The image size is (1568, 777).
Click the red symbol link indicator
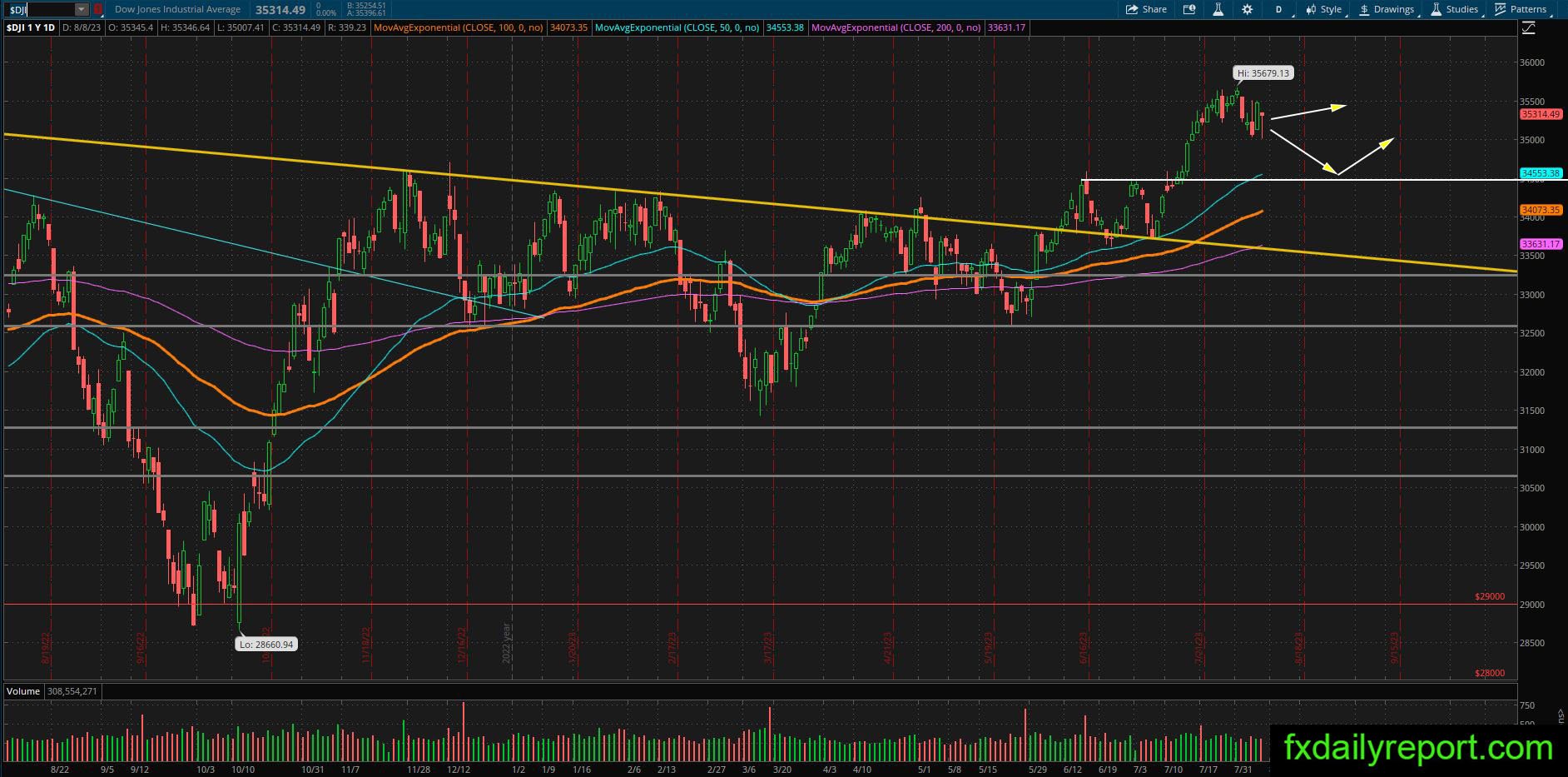98,9
